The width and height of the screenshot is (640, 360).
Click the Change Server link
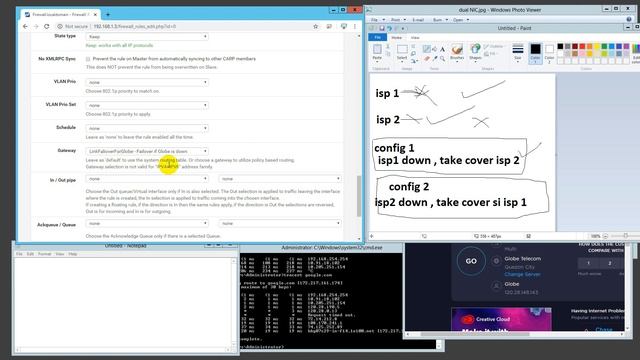click(x=522, y=274)
